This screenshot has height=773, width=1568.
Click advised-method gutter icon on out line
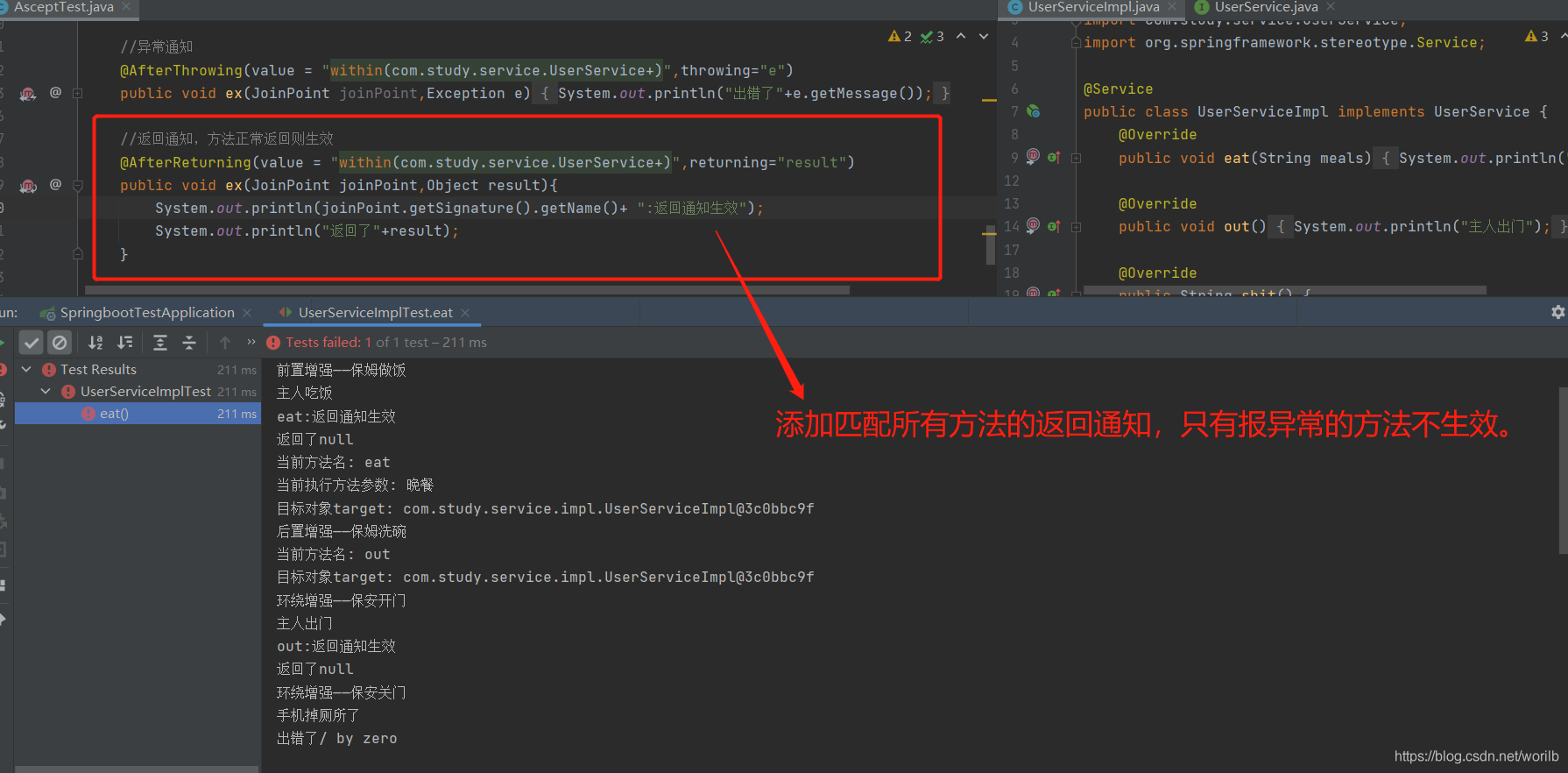coord(1033,225)
